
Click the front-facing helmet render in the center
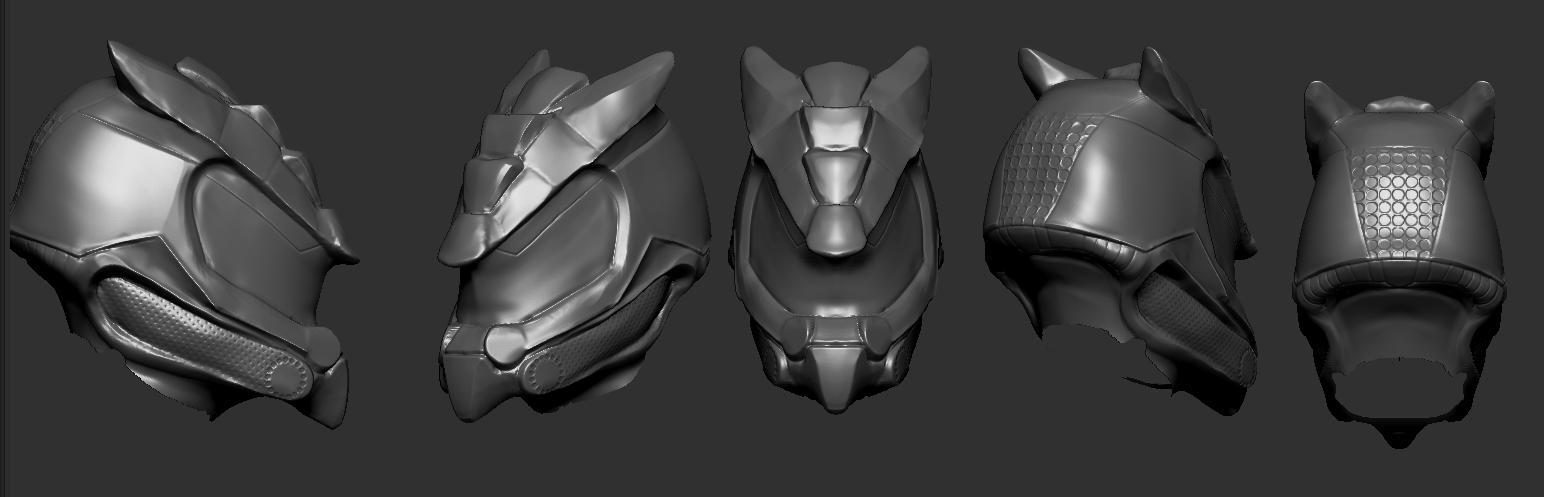tap(836, 230)
